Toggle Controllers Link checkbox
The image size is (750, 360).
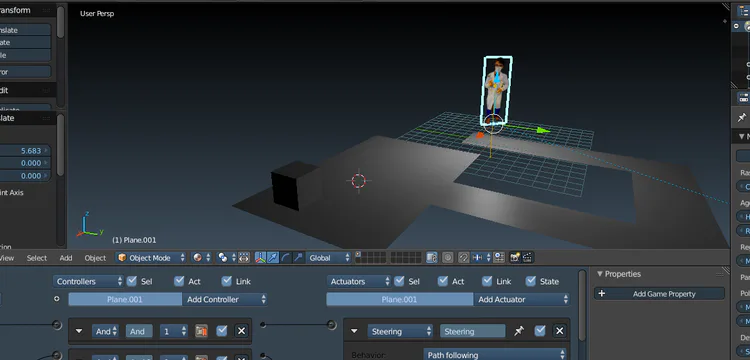227,281
